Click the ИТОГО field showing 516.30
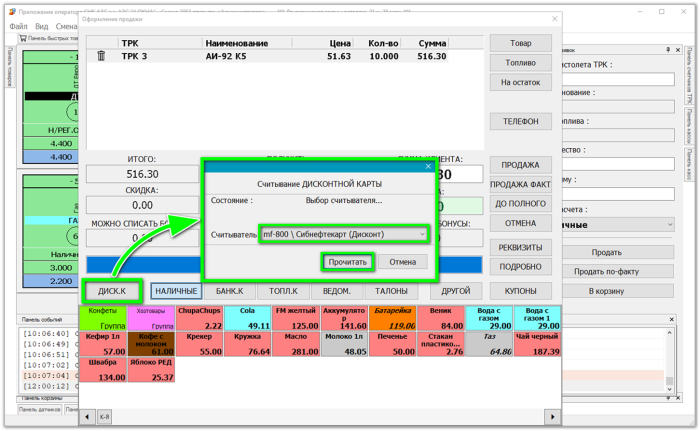The width and height of the screenshot is (700, 431). (142, 174)
